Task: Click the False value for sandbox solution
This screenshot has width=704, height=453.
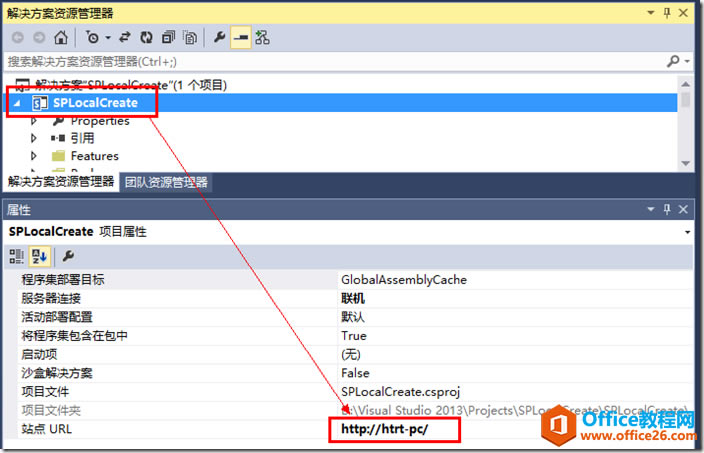Action: (x=355, y=373)
